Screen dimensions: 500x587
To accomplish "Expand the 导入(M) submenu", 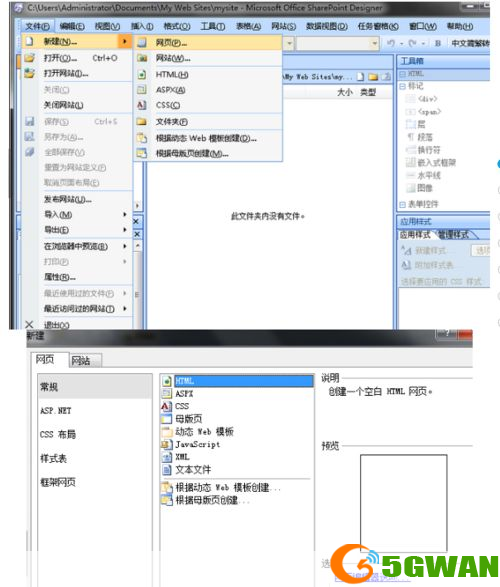I will [x=76, y=215].
